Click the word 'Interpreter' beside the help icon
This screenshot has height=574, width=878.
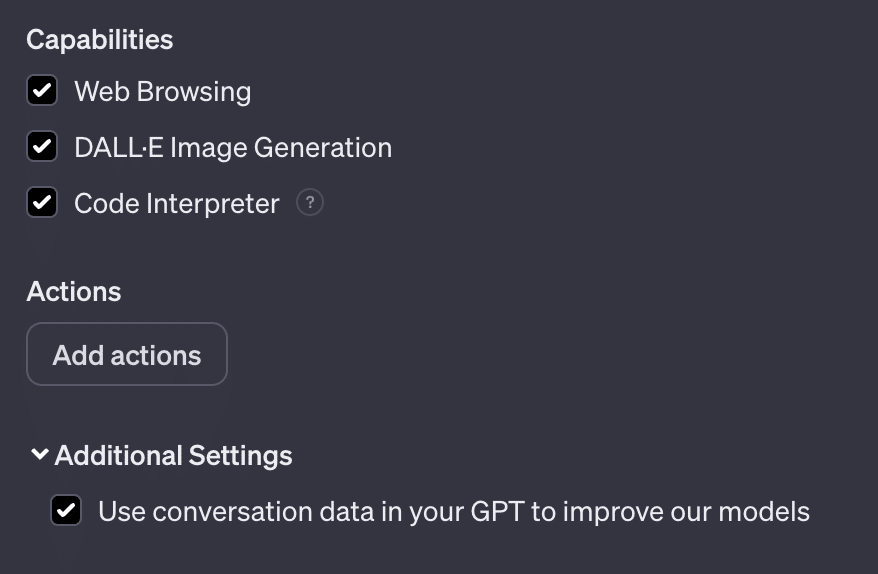tap(213, 204)
